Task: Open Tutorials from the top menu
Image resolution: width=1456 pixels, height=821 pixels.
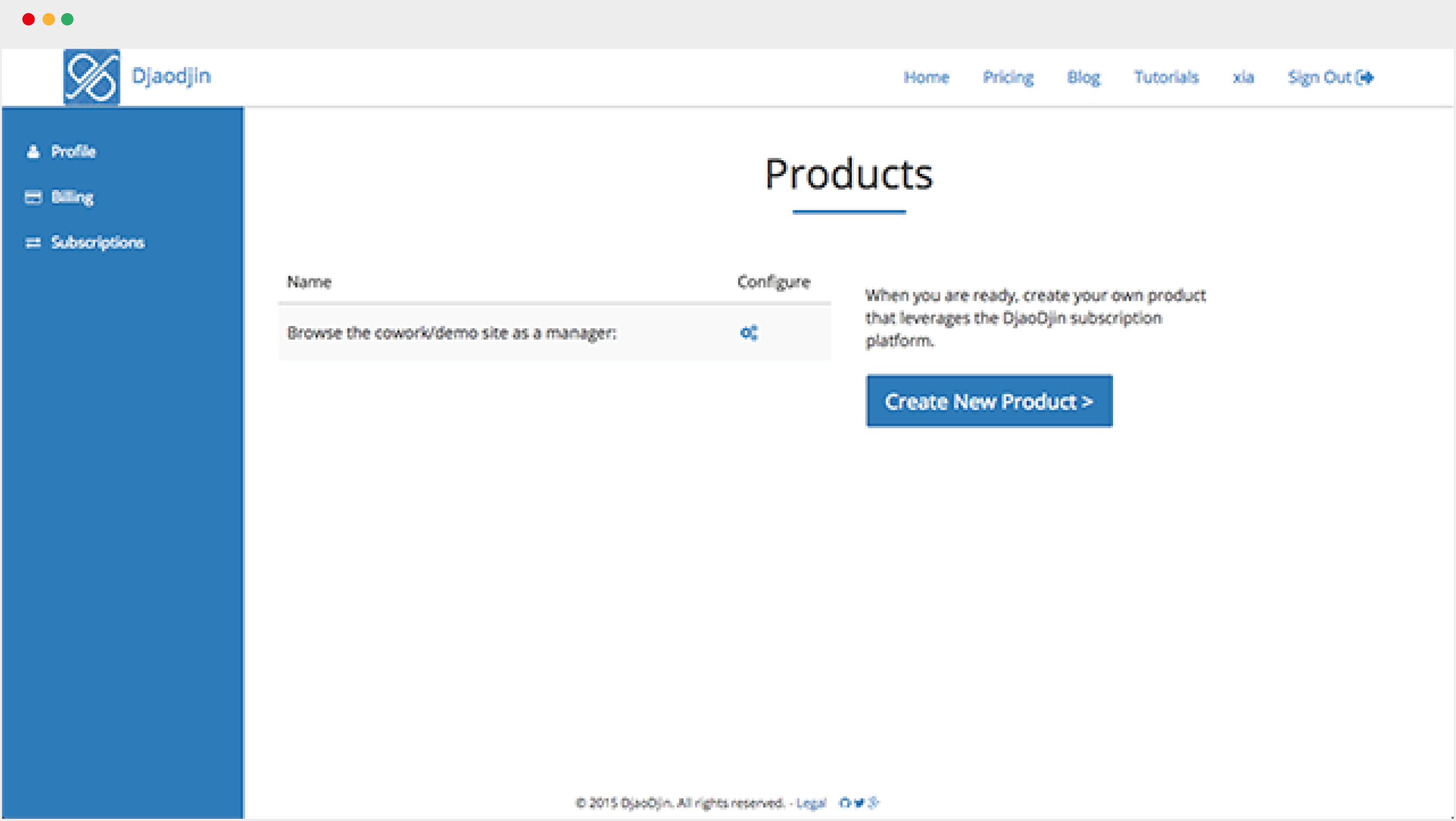Action: tap(1166, 77)
